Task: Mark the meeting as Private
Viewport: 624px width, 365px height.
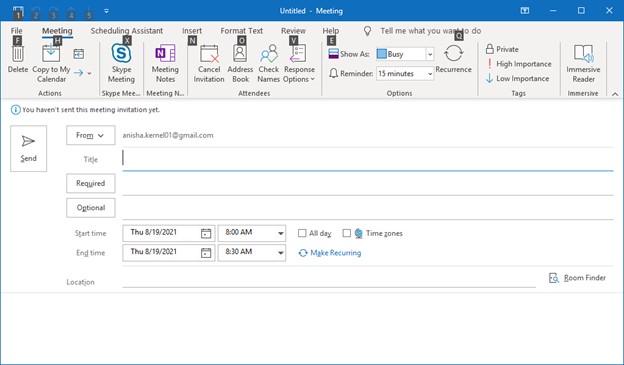Action: pos(502,49)
